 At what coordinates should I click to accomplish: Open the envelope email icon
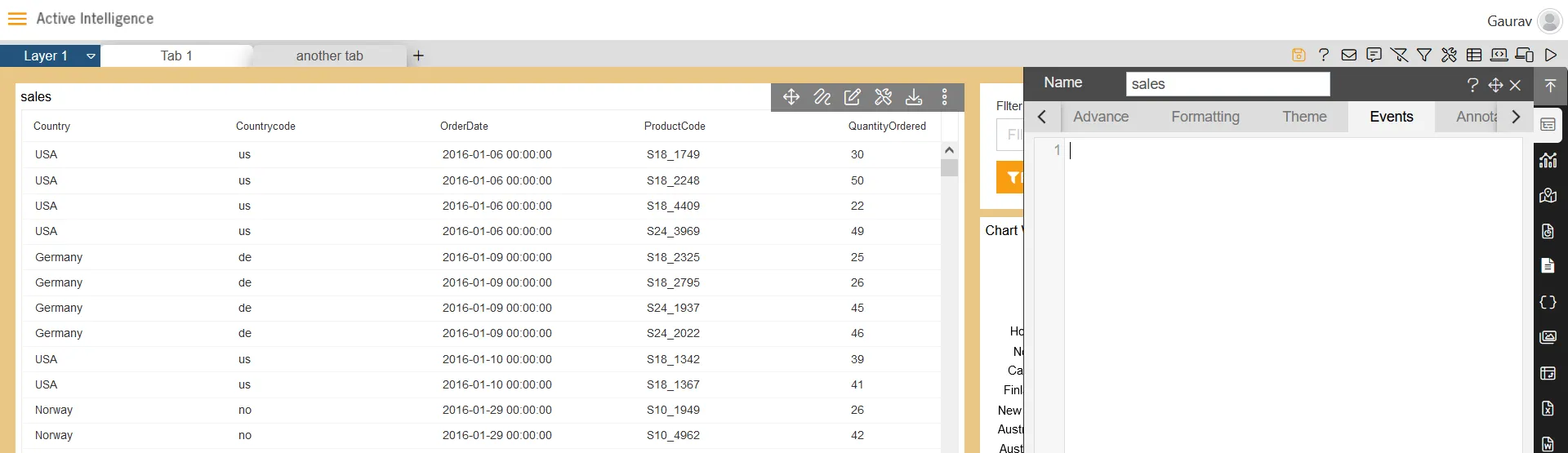click(x=1349, y=55)
